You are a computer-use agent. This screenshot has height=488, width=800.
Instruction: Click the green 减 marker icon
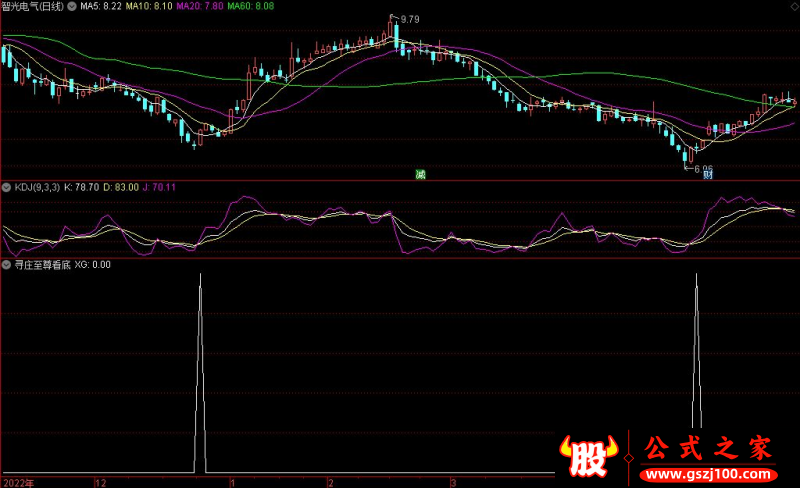[x=421, y=175]
